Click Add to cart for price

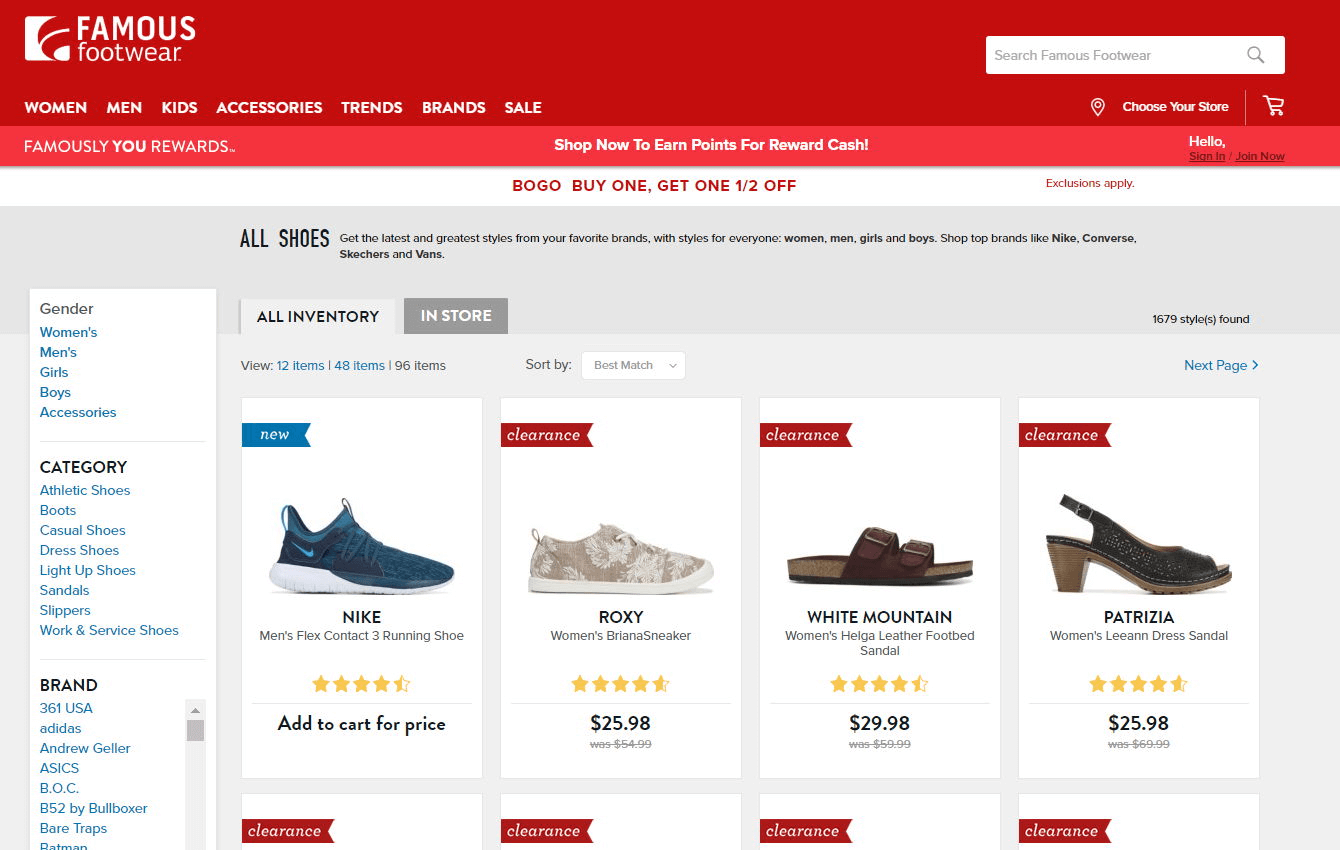pyautogui.click(x=361, y=724)
